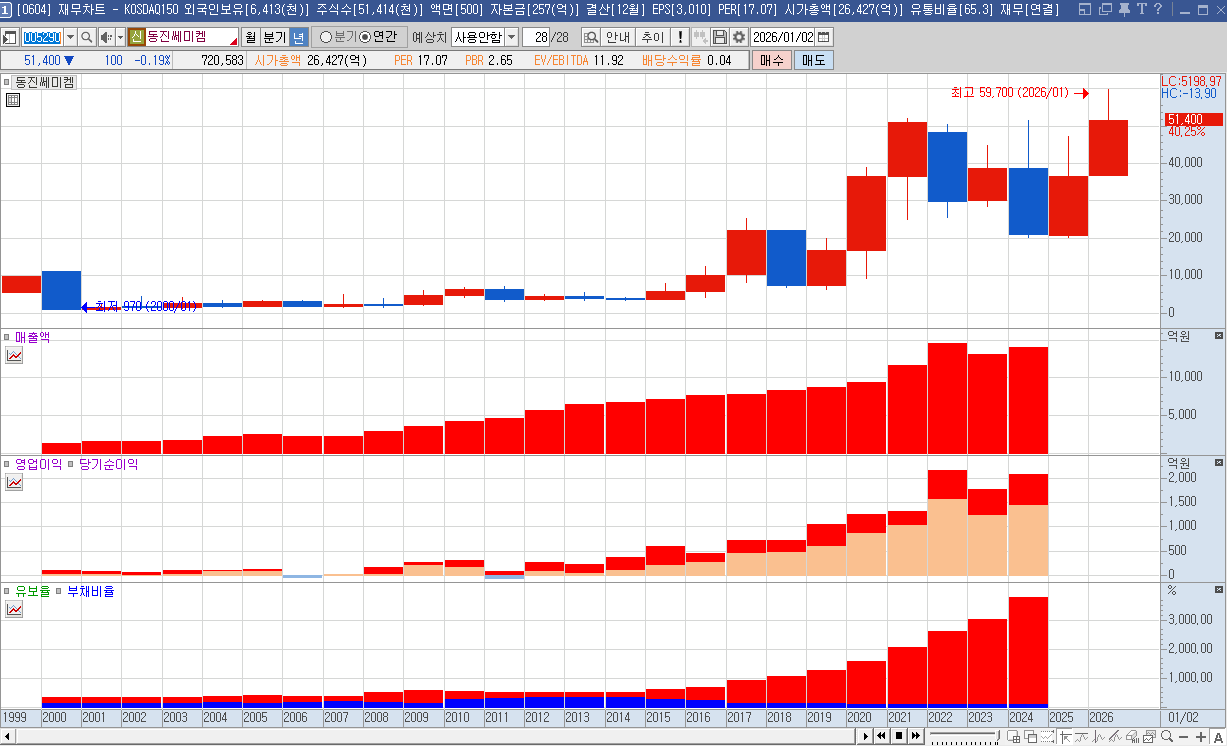Screen dimensions: 1227x746
Task: Click the save chart floppy disk icon
Action: tap(721, 37)
